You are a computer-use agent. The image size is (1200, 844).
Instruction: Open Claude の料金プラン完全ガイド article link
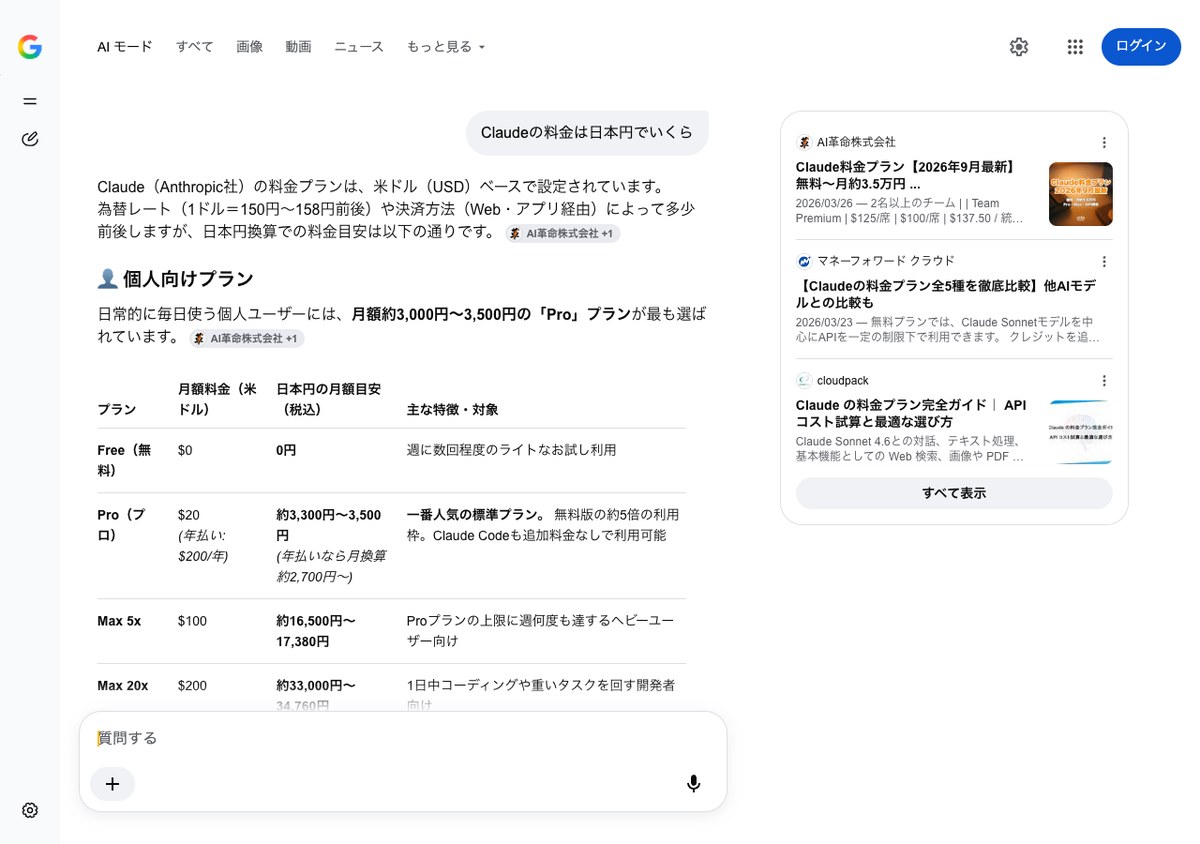click(911, 413)
